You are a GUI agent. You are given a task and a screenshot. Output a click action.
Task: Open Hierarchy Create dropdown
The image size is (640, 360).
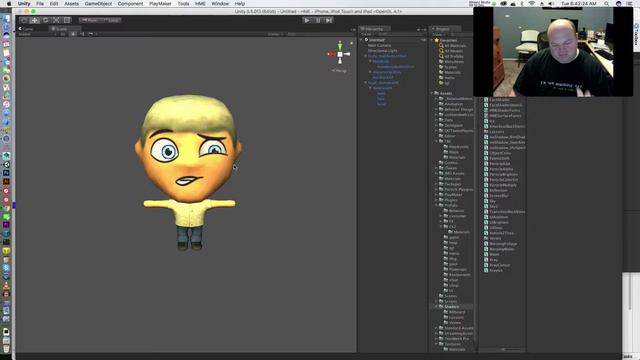pos(367,34)
